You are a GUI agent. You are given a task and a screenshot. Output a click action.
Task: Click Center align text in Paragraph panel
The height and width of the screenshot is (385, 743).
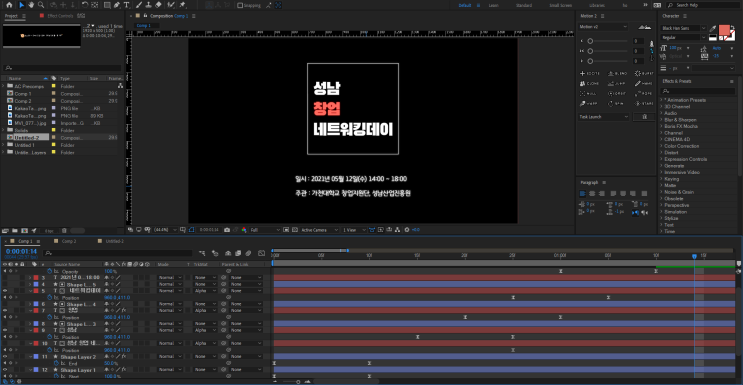[592, 193]
